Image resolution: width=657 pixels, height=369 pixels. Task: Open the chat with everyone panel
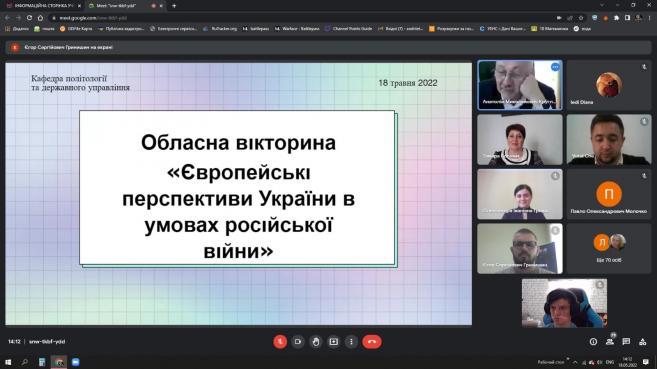(x=626, y=342)
